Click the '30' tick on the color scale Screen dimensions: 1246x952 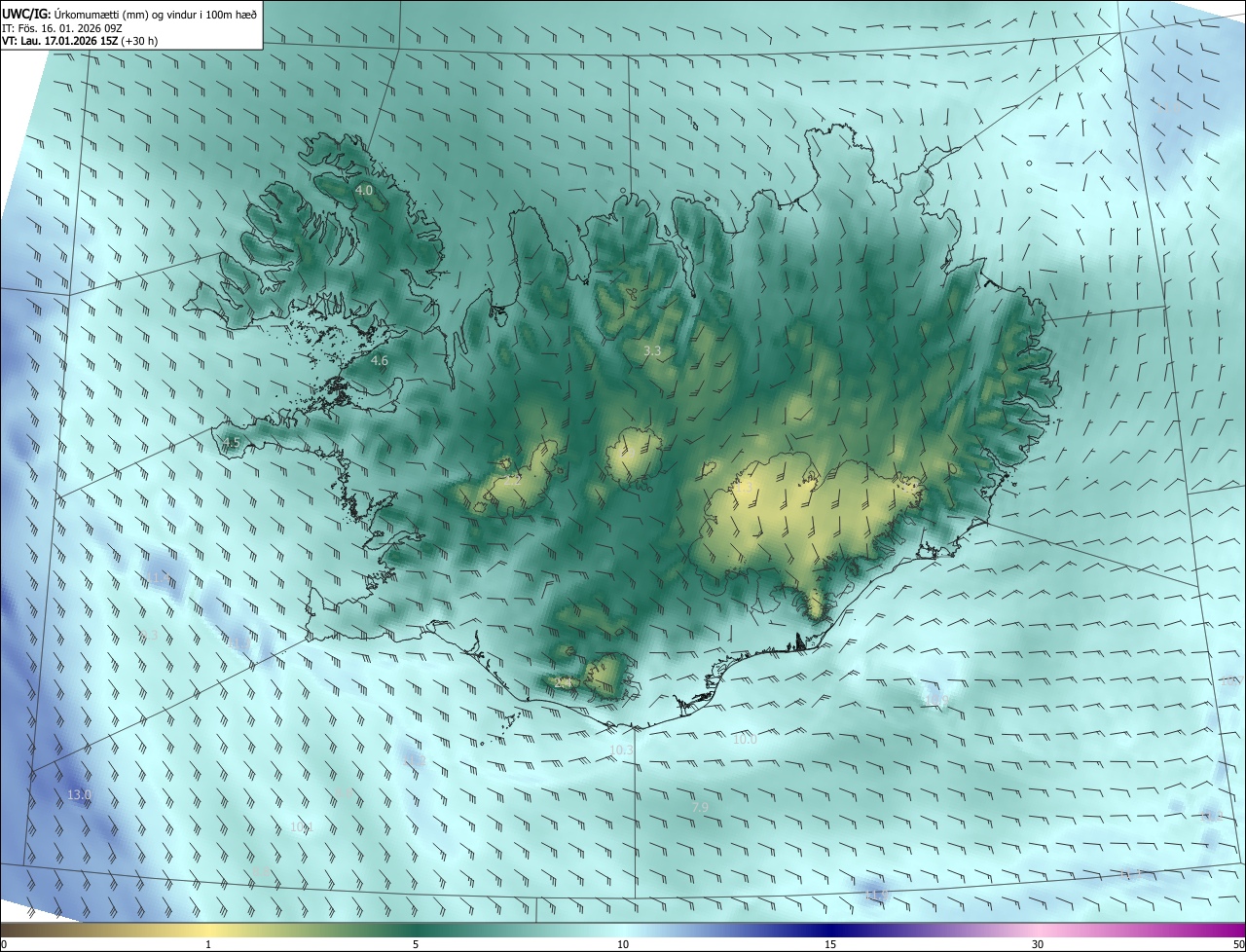1038,944
